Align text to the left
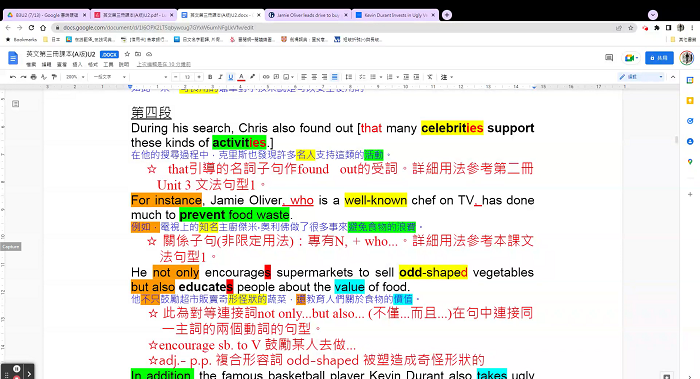Screen dimensions: 700x379 (304, 77)
